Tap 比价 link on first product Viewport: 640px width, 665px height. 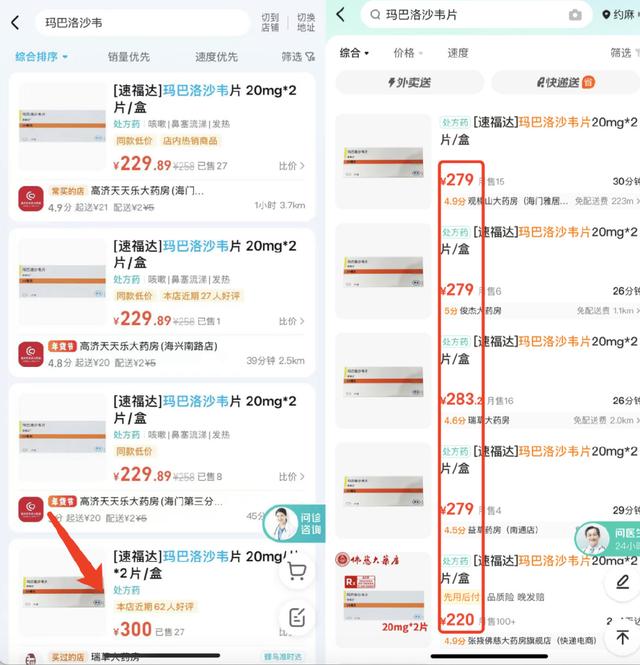[291, 166]
